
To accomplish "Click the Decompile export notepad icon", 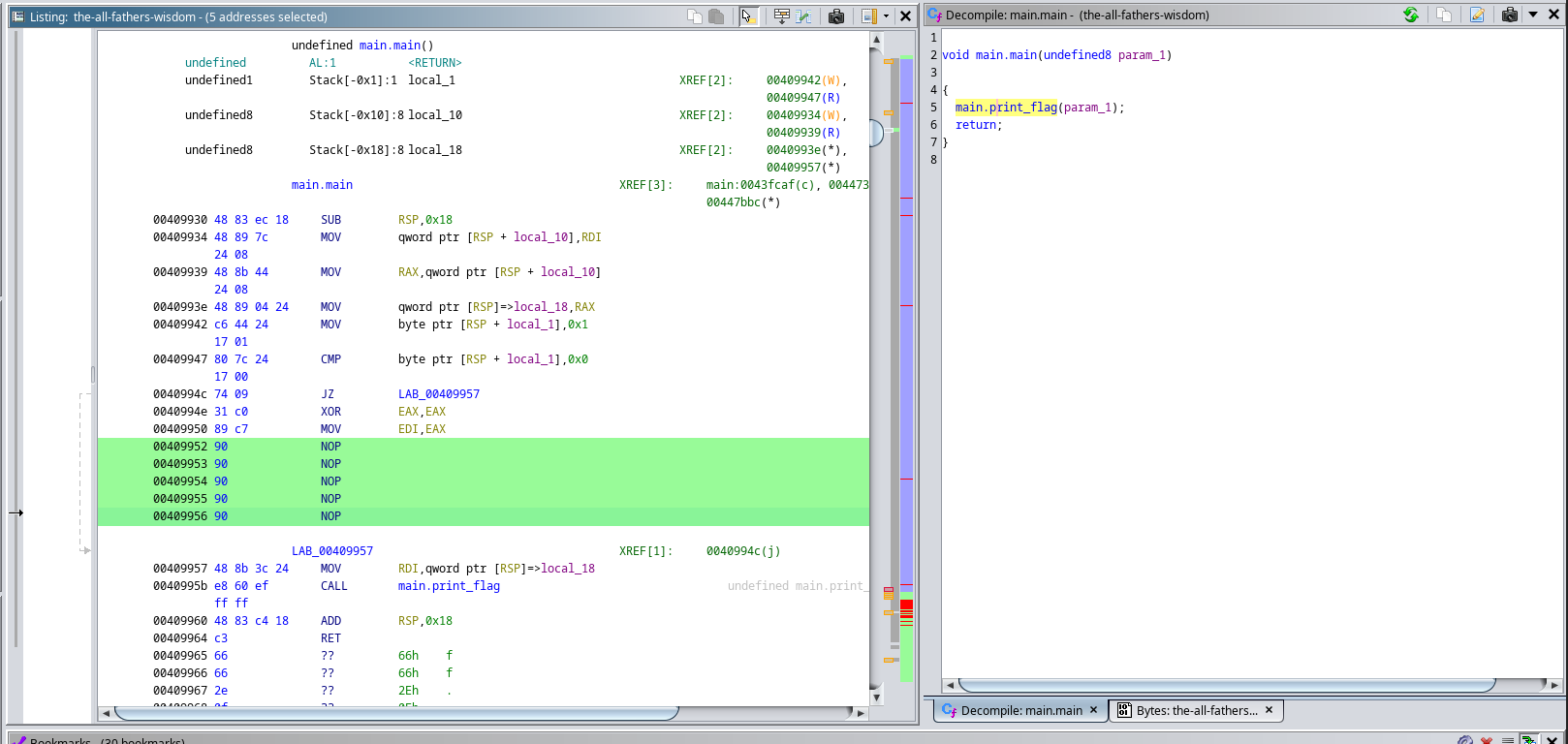I will coord(1477,15).
